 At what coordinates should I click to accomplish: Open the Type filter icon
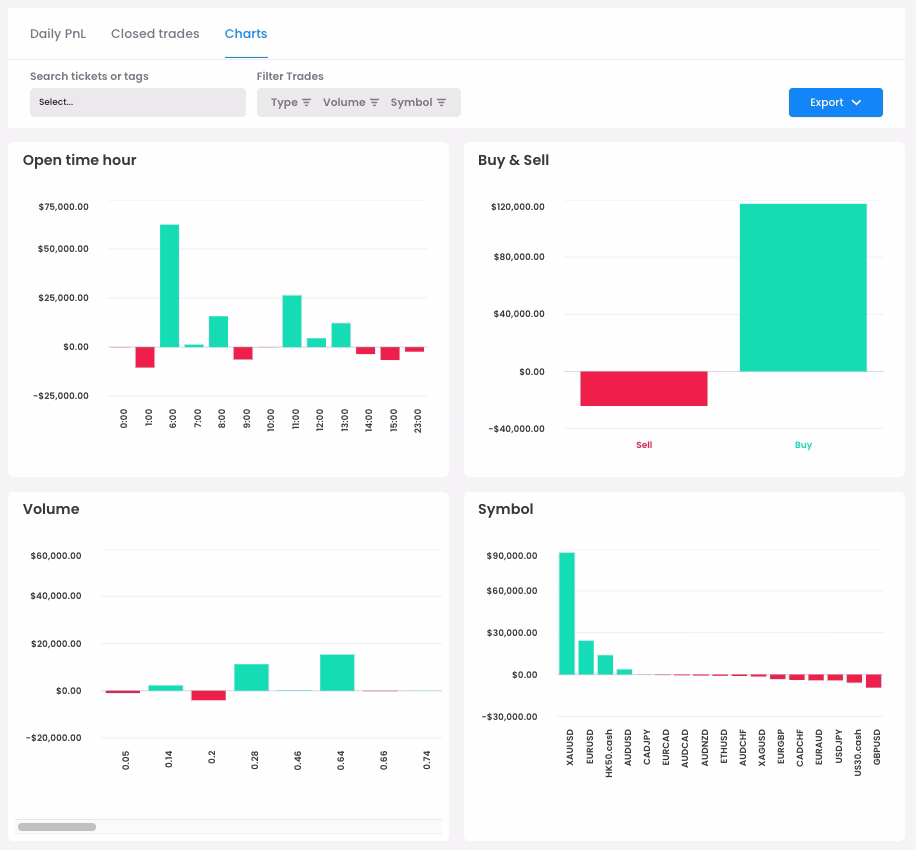click(306, 102)
